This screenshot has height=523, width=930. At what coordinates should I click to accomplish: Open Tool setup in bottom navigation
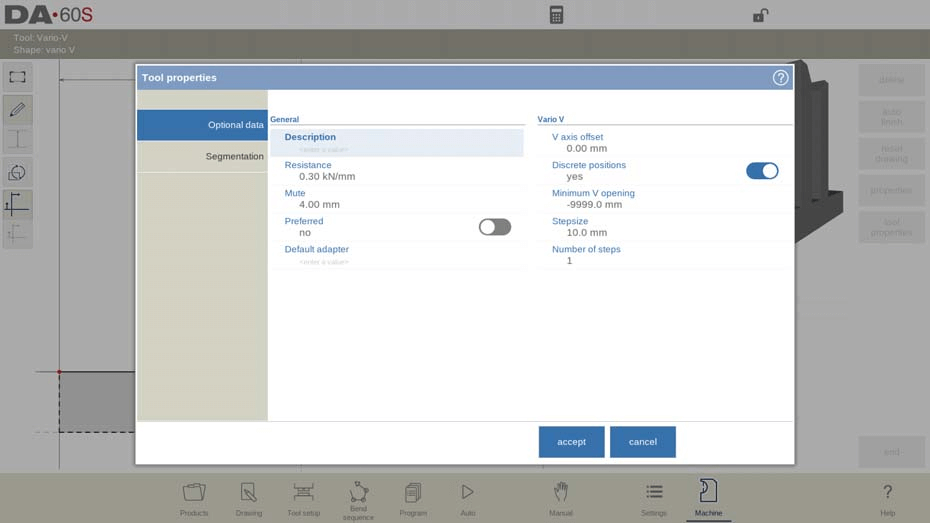tap(303, 499)
